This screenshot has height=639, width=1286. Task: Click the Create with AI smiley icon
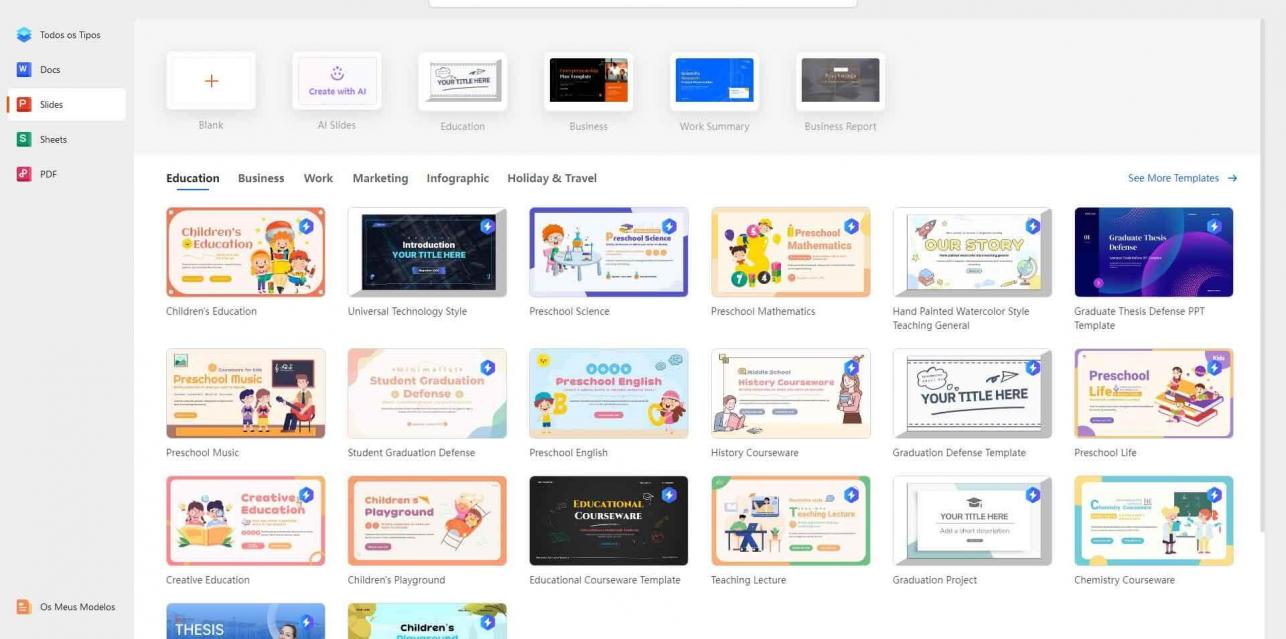pos(337,73)
